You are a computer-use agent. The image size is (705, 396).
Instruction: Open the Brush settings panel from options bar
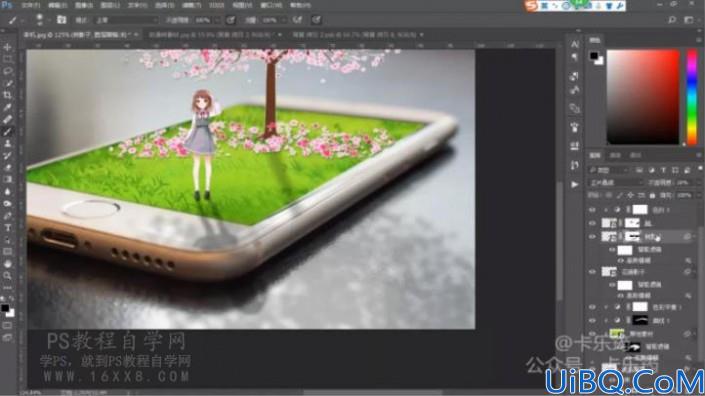[x=62, y=20]
